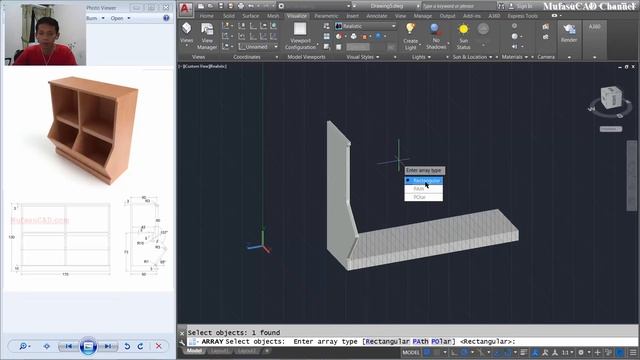Rotate clockwise in Photo Viewer
Viewport: 640px width, 360px height.
click(x=140, y=346)
